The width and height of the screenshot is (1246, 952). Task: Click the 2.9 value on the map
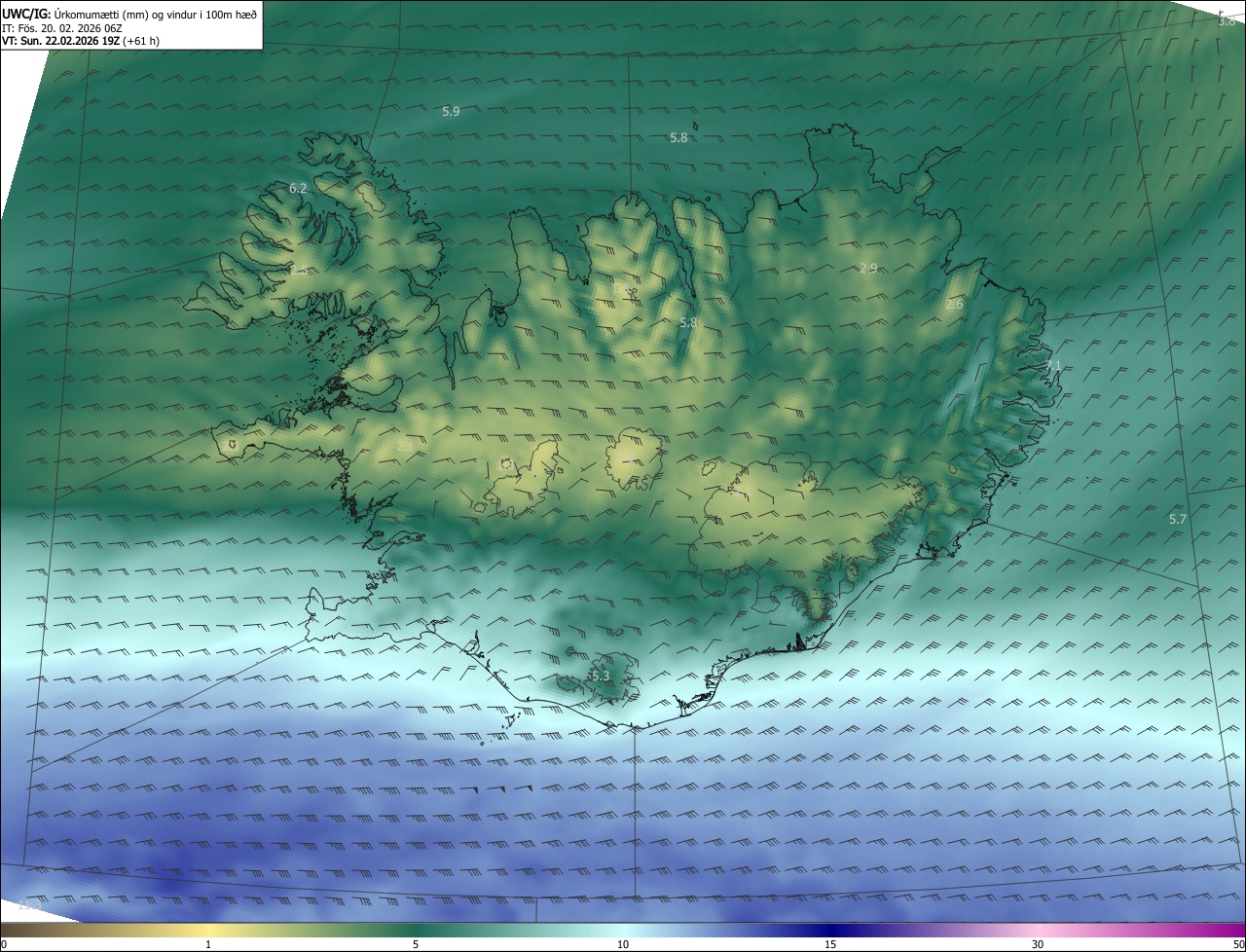[868, 268]
